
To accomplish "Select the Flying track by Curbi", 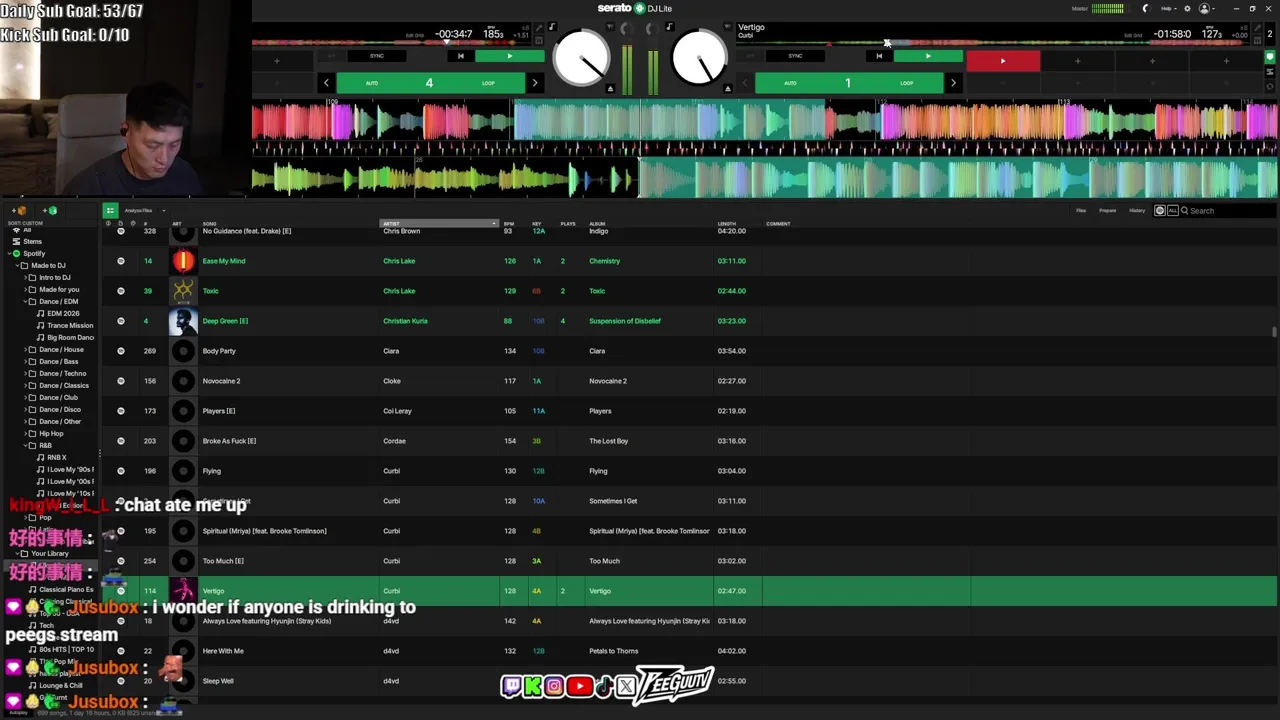I will point(689,471).
